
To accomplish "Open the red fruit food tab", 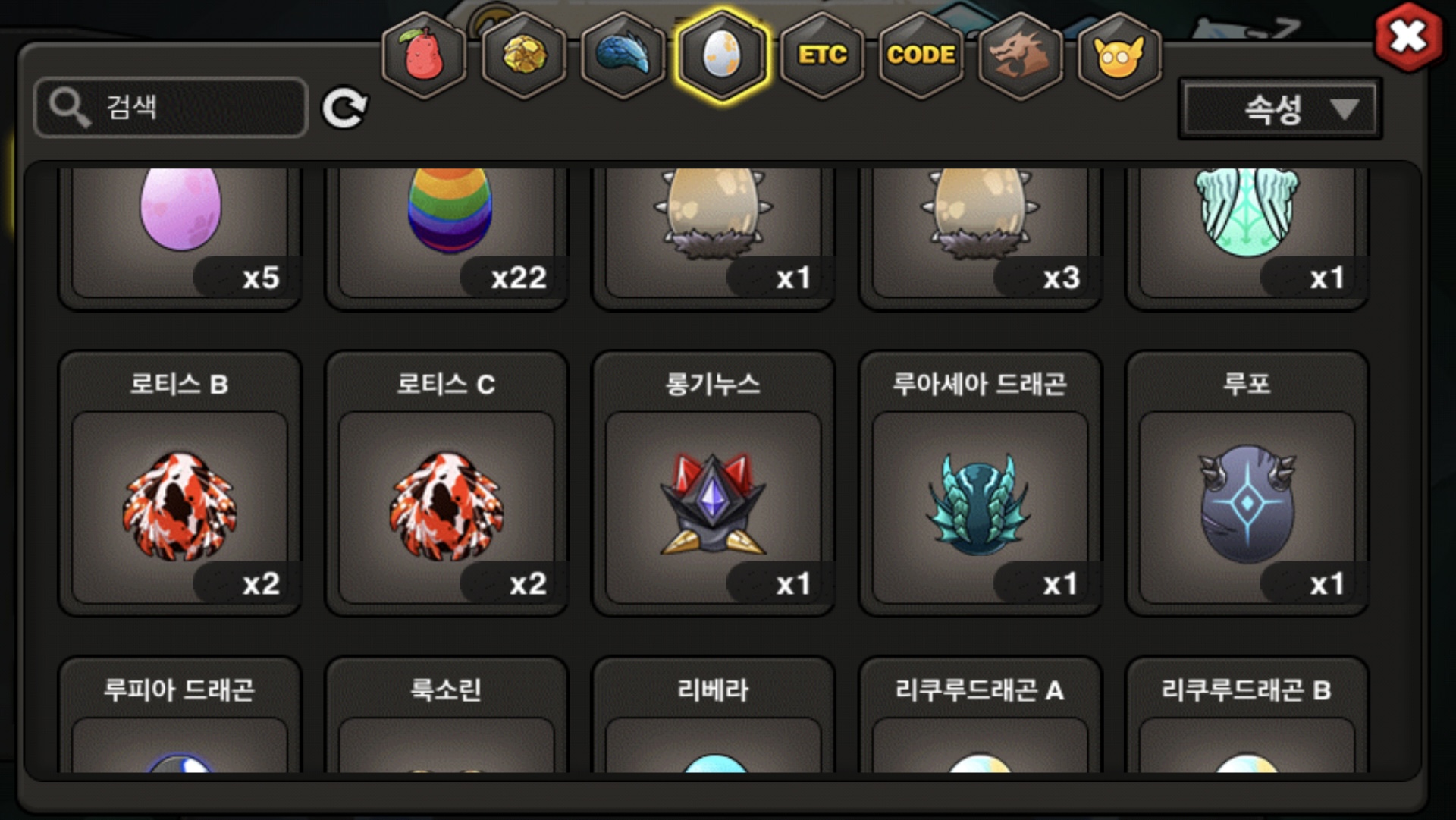I will [424, 55].
